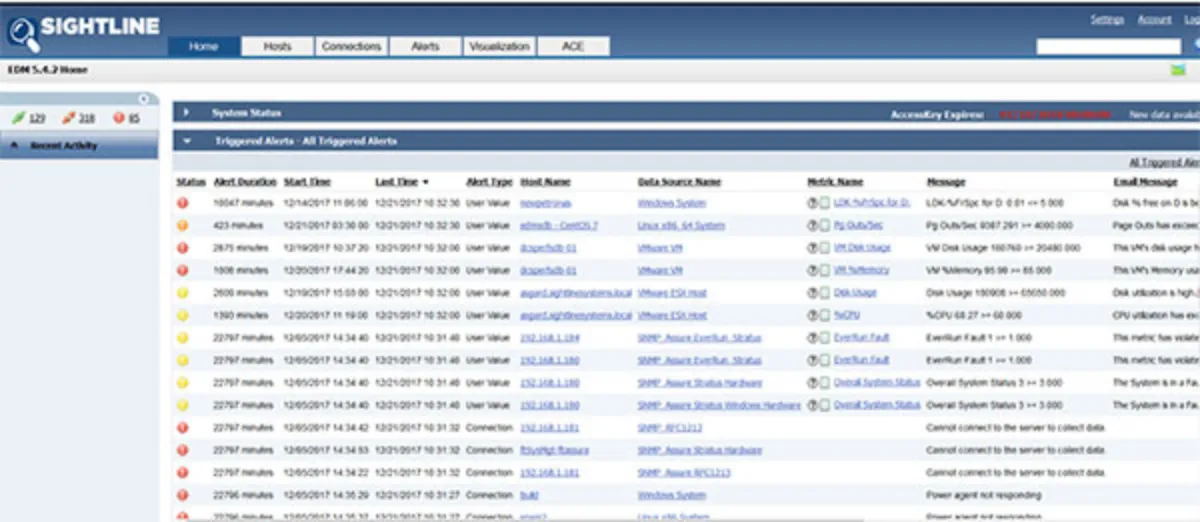Click the square box icon beside VM %Memory metric
Image resolution: width=1200 pixels, height=522 pixels.
(824, 270)
